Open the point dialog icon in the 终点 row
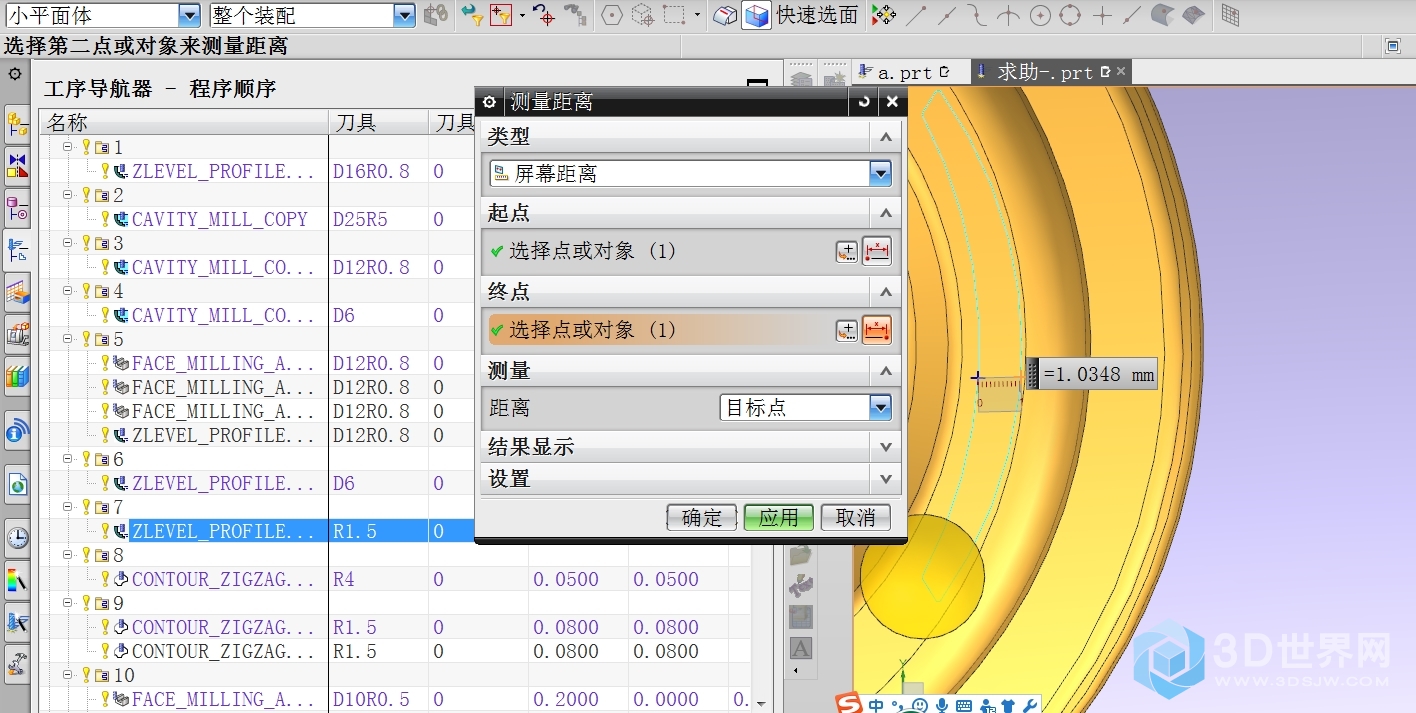1416x713 pixels. (x=847, y=331)
